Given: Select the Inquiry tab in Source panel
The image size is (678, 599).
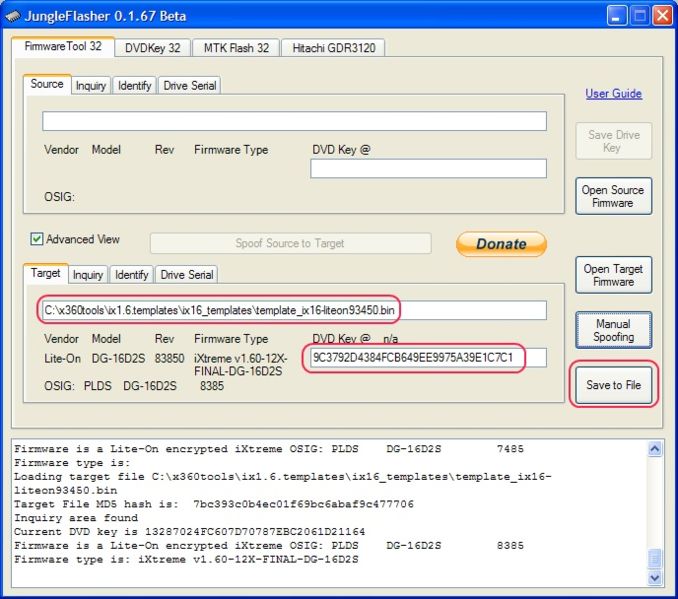Looking at the screenshot, I should coord(91,86).
